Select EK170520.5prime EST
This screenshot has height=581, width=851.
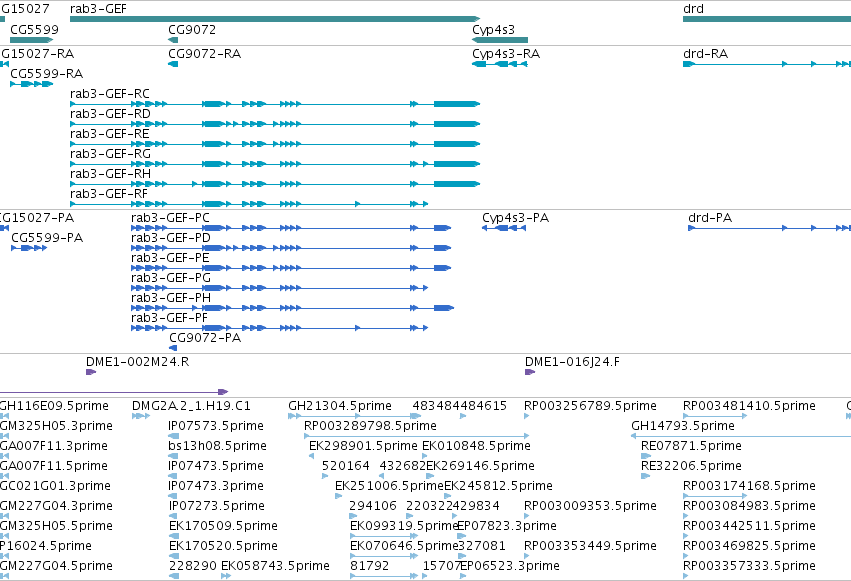click(174, 557)
